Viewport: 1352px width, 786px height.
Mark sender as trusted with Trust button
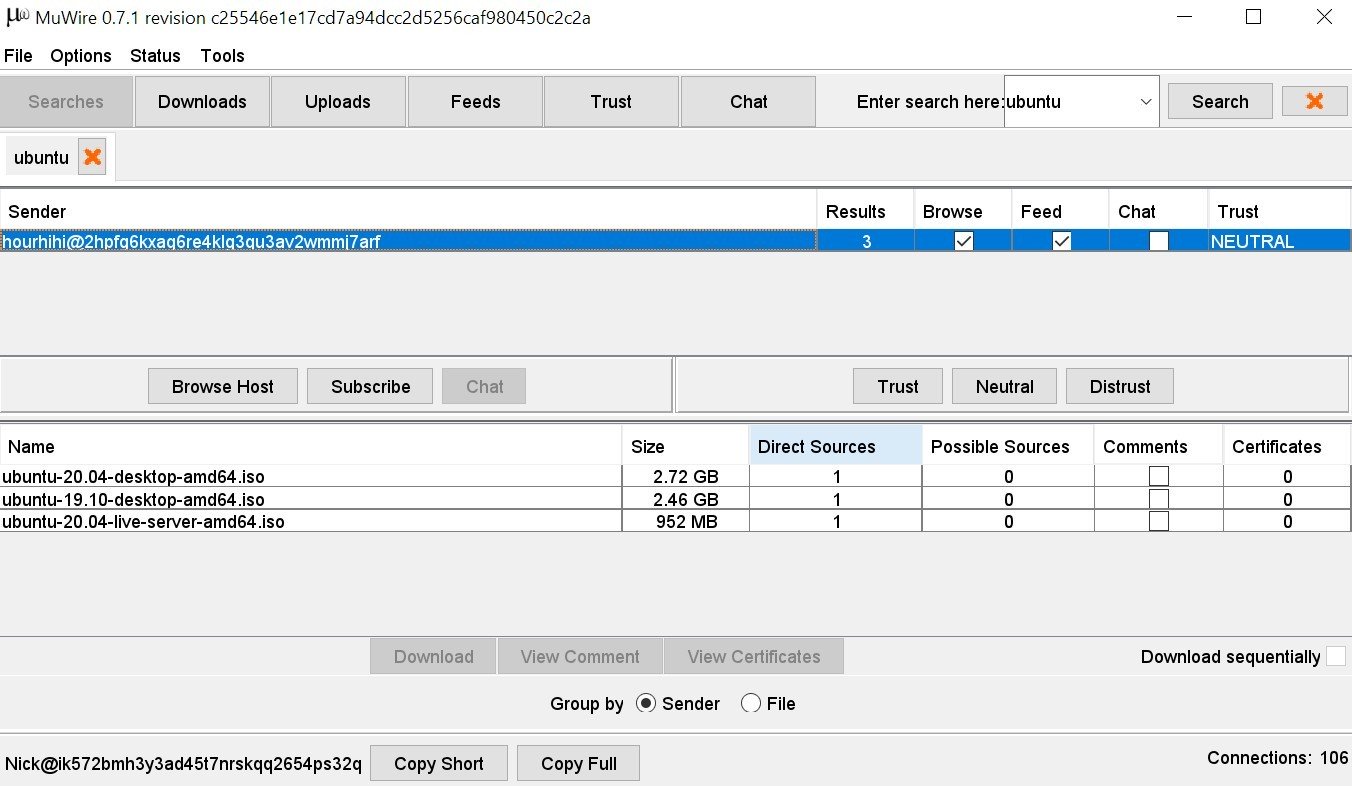tap(898, 386)
